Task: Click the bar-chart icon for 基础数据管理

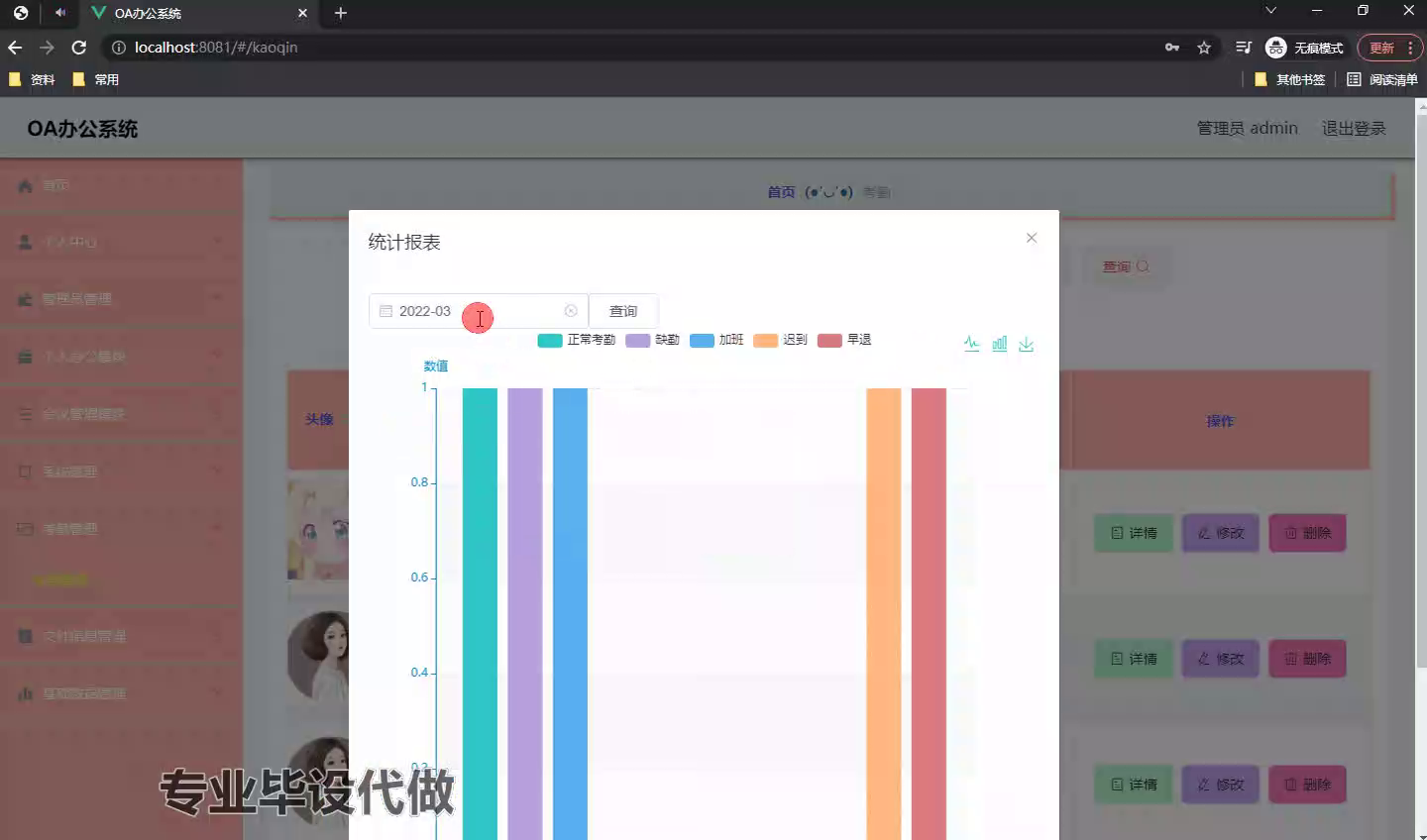Action: (26, 693)
